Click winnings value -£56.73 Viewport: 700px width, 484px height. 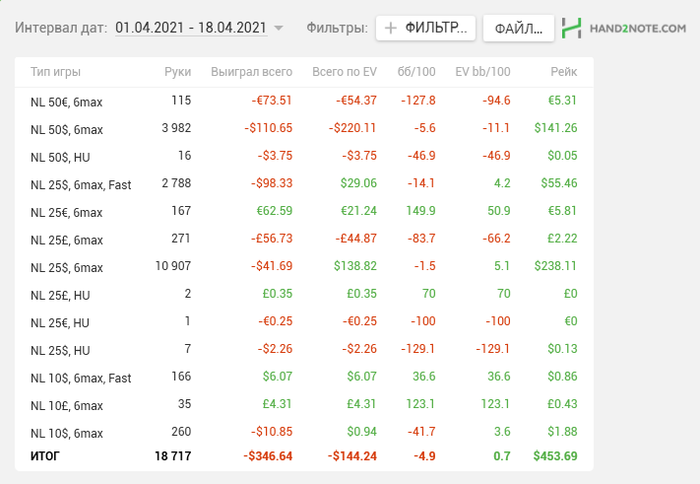271,238
